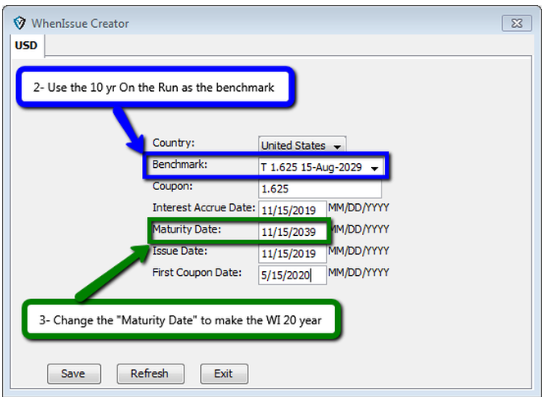Open the Country dropdown showing United States
Viewport: 548px width, 402px height.
coord(302,145)
